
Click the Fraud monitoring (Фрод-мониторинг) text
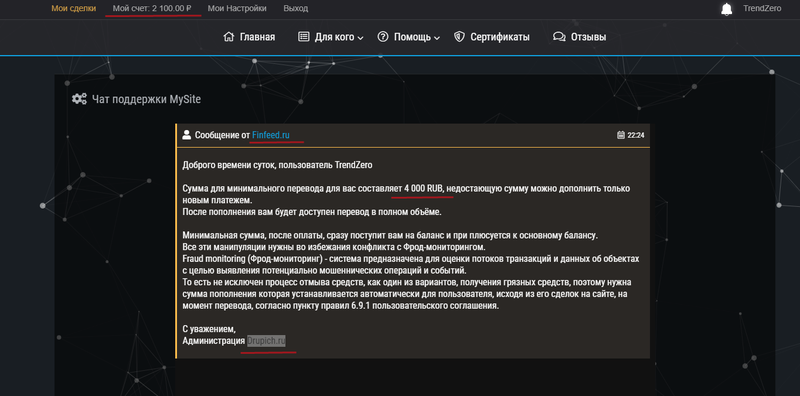[x=253, y=259]
